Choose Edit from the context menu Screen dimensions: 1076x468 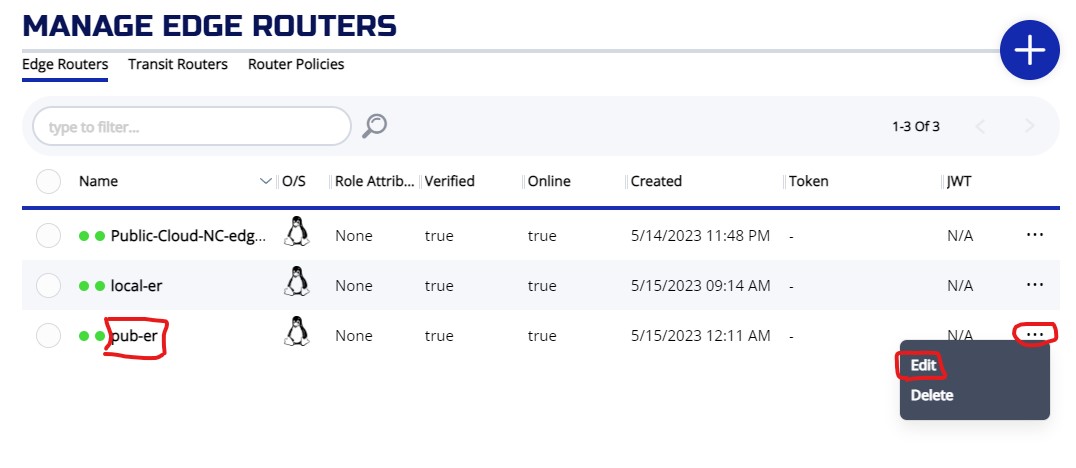[x=924, y=366]
